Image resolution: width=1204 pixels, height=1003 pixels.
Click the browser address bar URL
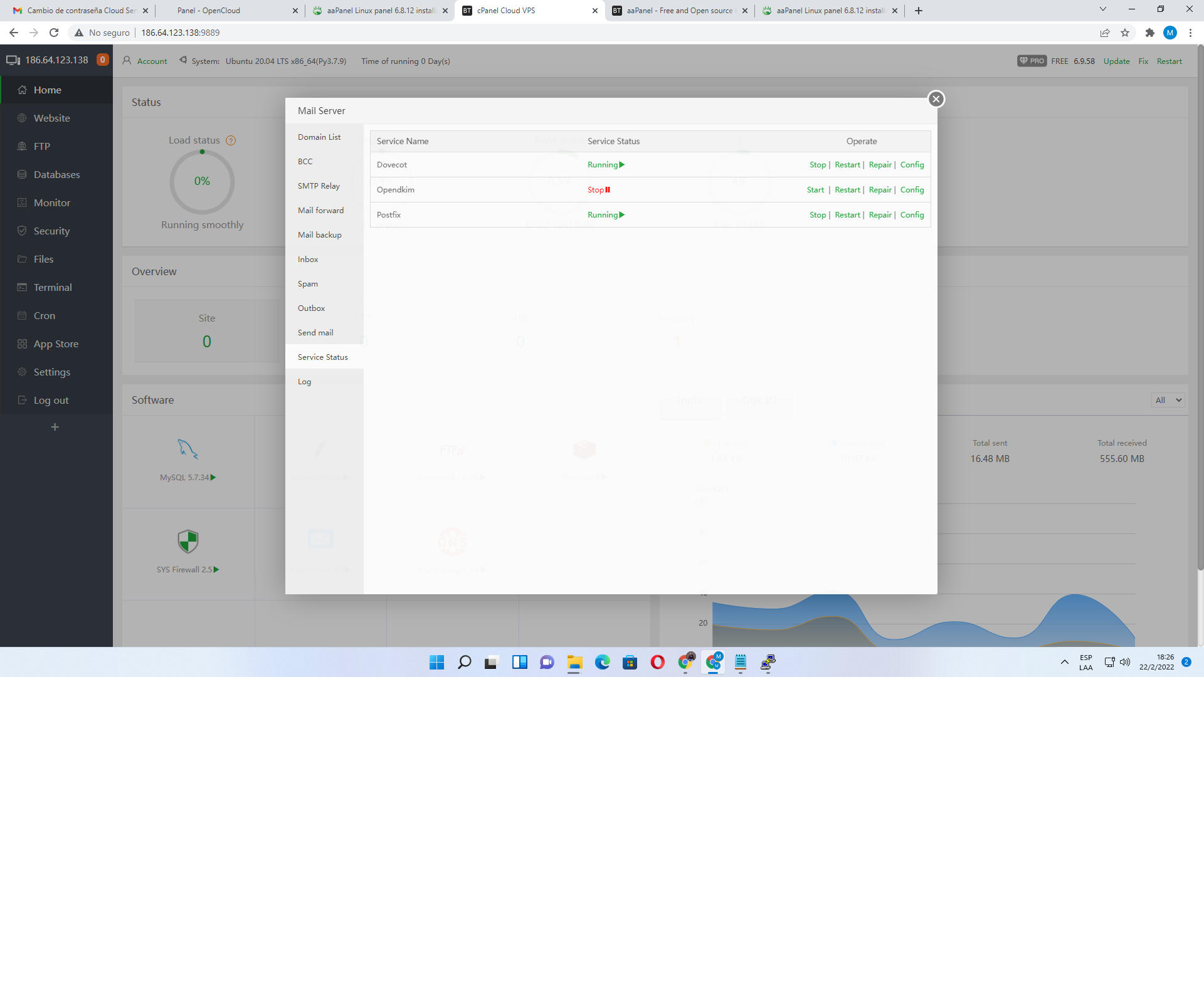pyautogui.click(x=181, y=33)
